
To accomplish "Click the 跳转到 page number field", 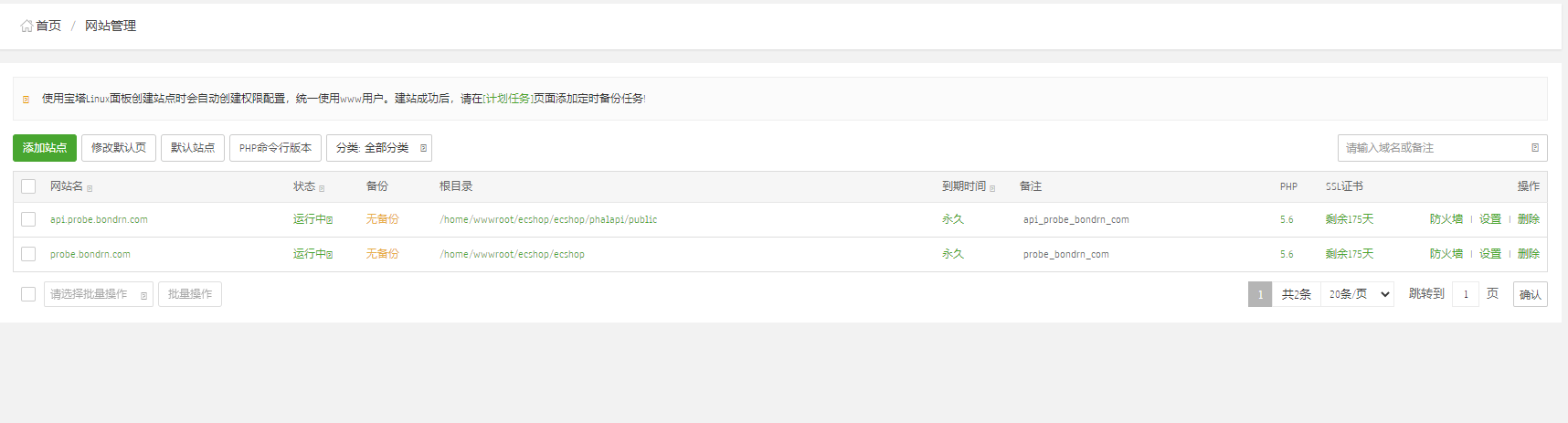I will point(1466,294).
